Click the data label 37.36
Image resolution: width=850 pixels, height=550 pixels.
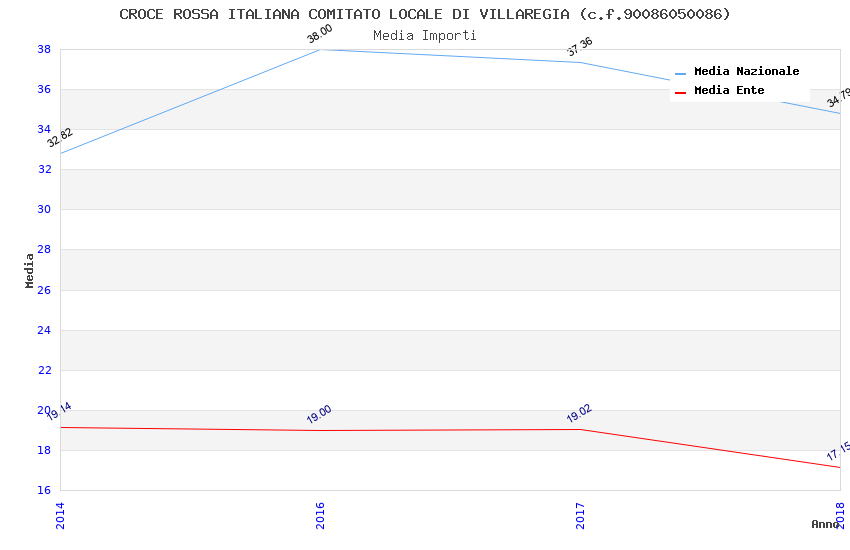click(x=579, y=47)
